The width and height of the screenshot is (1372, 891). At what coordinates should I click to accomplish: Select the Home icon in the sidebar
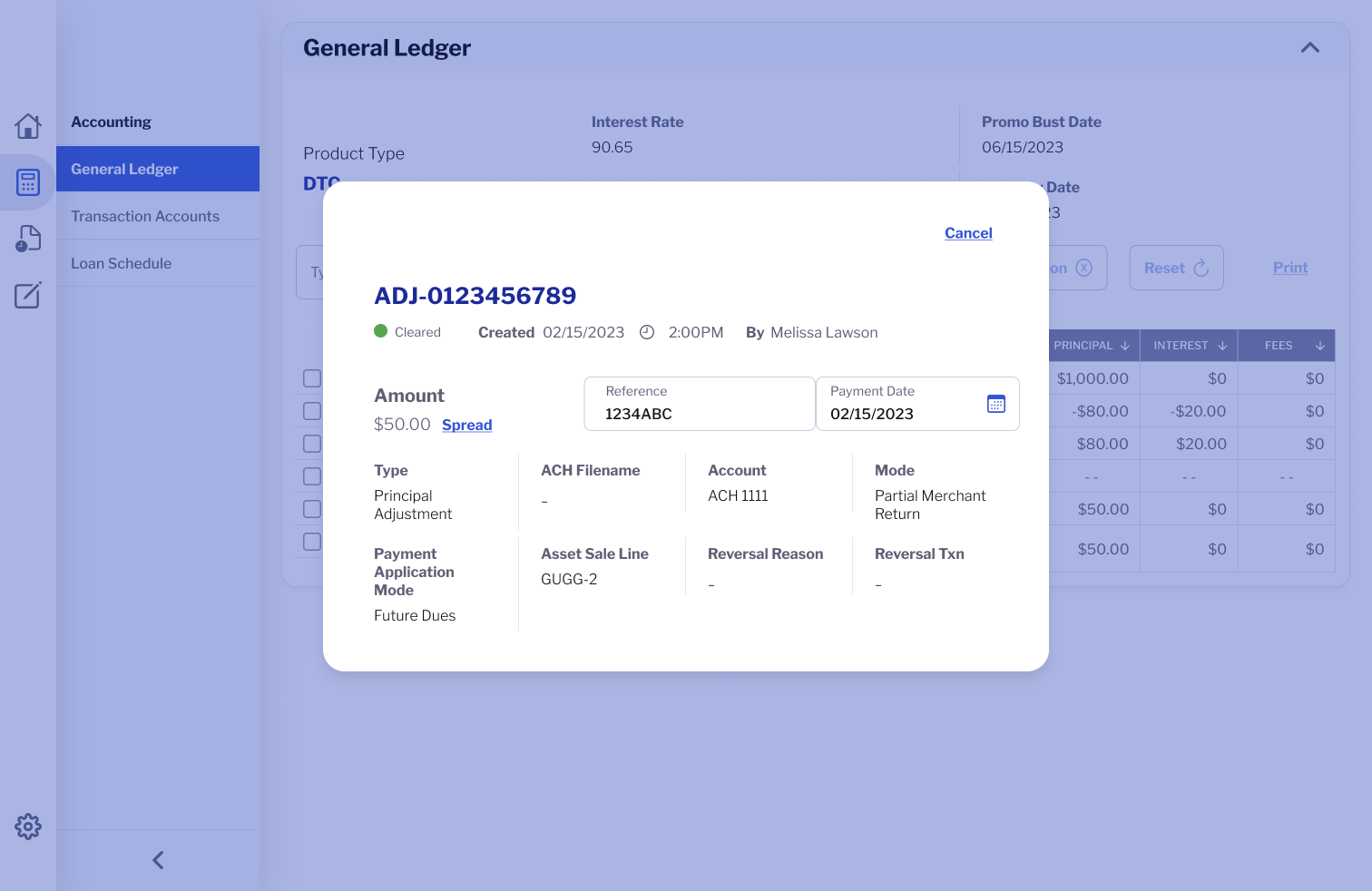pyautogui.click(x=28, y=126)
